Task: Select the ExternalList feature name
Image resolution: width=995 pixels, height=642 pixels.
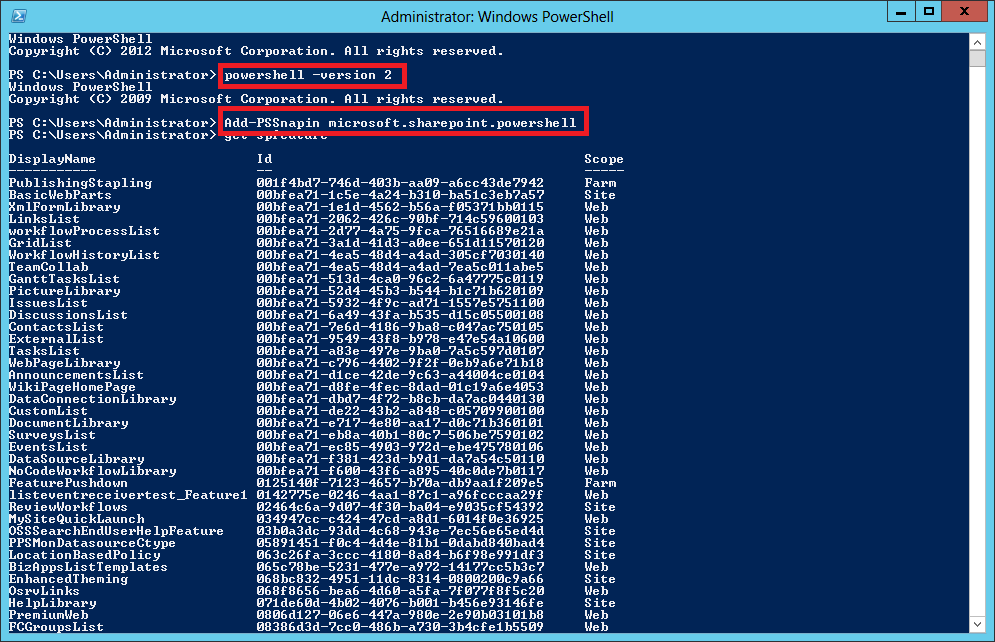Action: pyautogui.click(x=56, y=339)
